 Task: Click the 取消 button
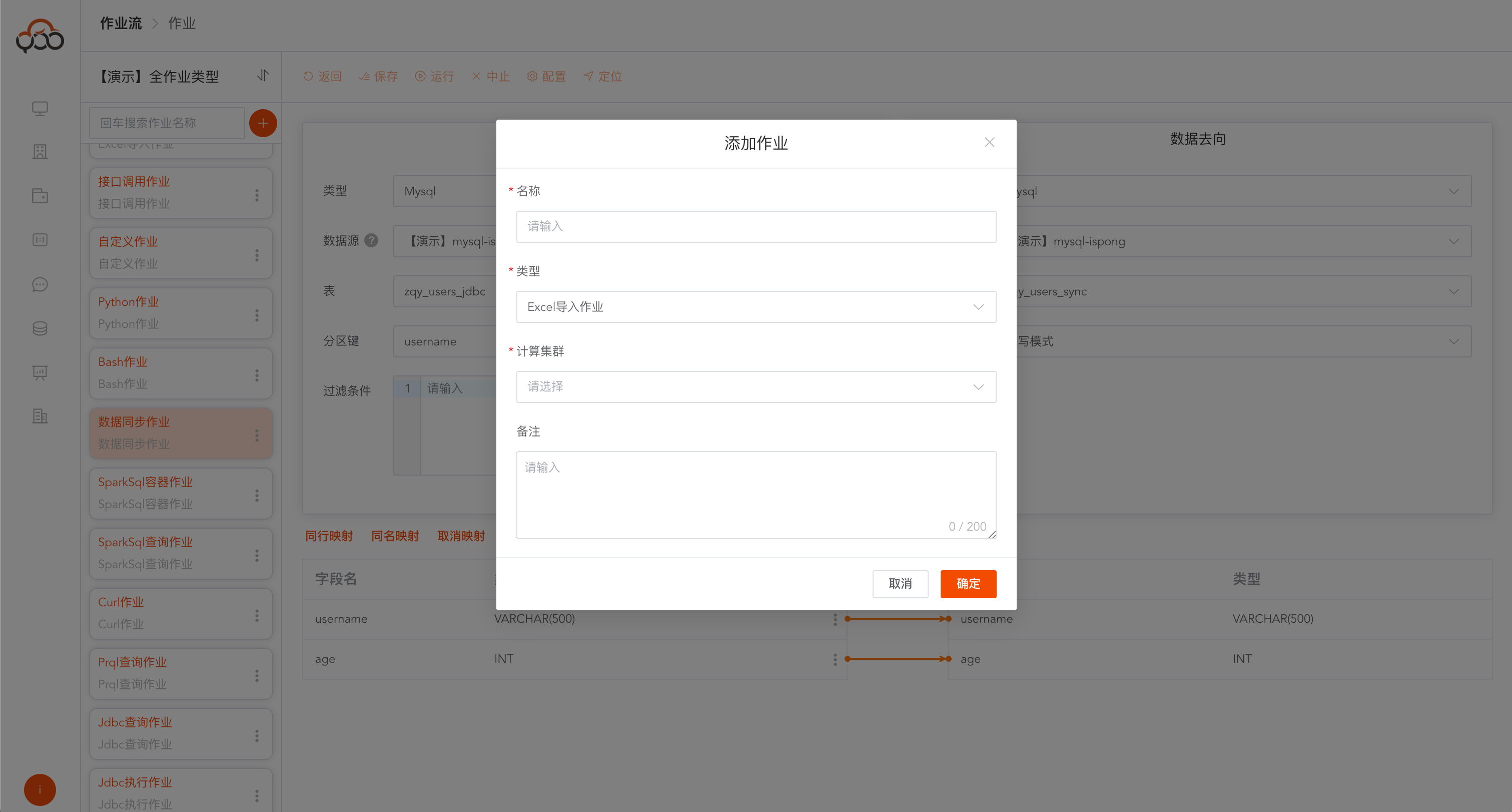pyautogui.click(x=900, y=584)
